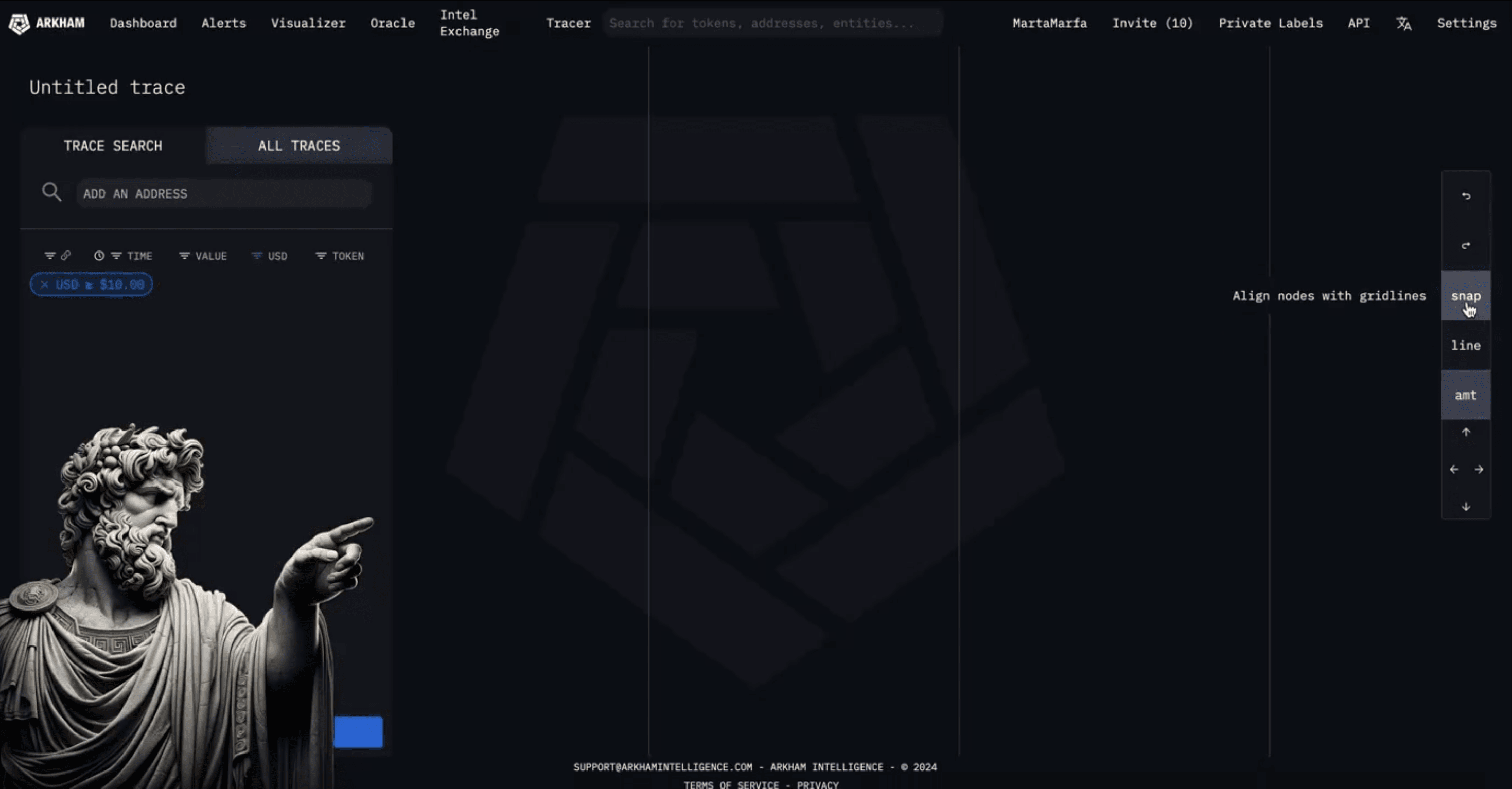
Task: Click the redo arrow icon
Action: pyautogui.click(x=1466, y=245)
